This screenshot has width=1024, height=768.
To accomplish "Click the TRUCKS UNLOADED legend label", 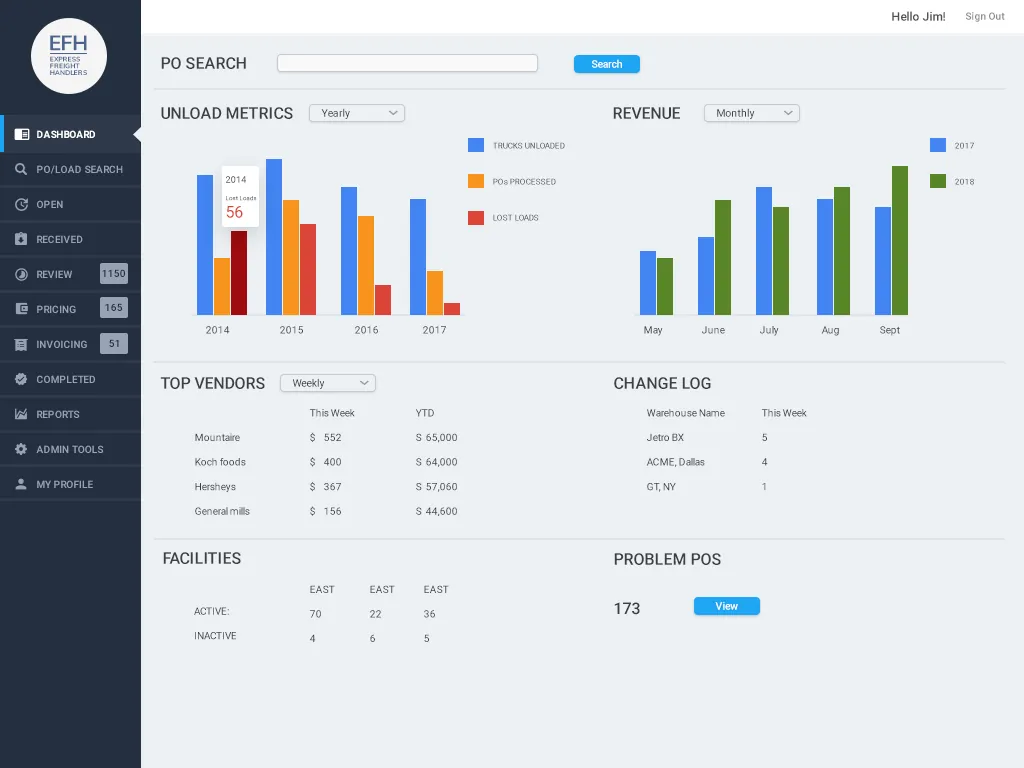I will 529,146.
